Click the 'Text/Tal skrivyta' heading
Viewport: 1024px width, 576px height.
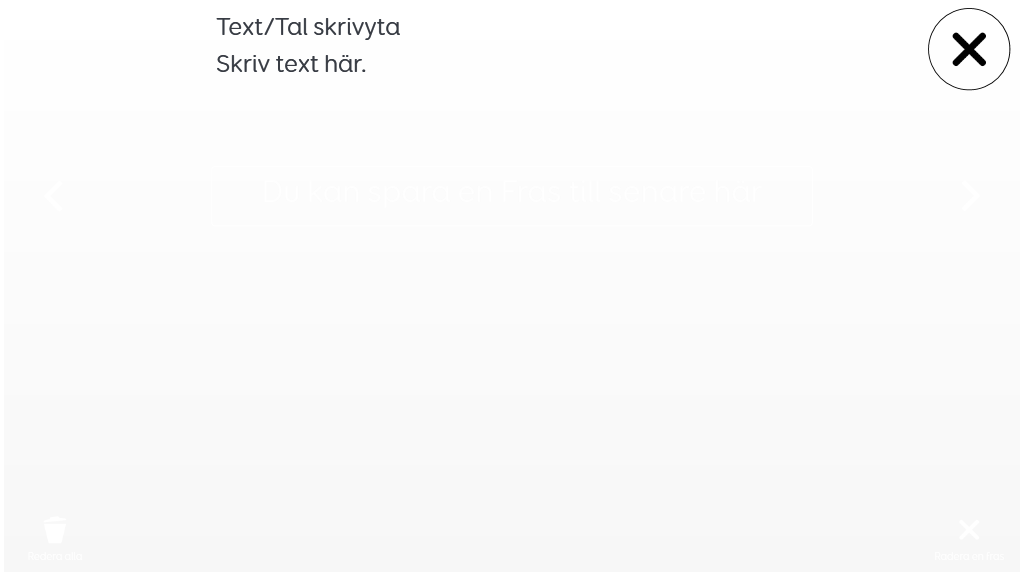coord(308,26)
